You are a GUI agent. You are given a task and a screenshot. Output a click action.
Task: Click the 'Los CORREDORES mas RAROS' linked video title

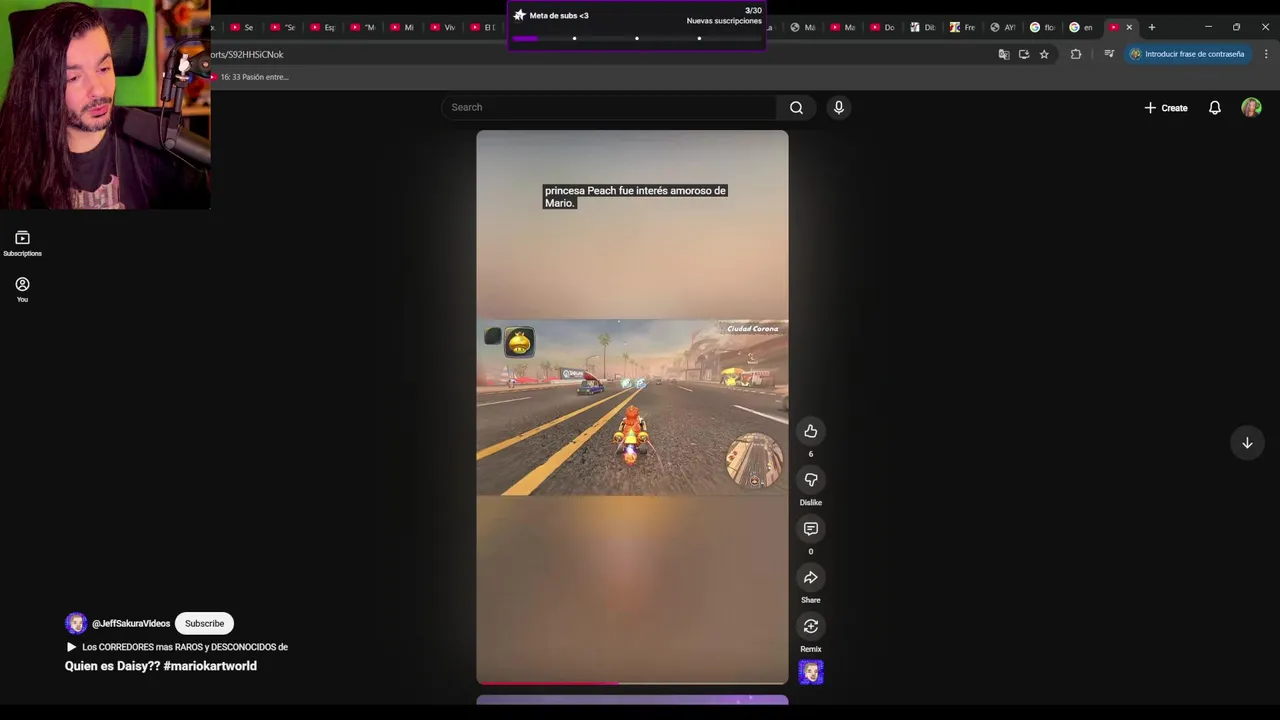click(185, 647)
